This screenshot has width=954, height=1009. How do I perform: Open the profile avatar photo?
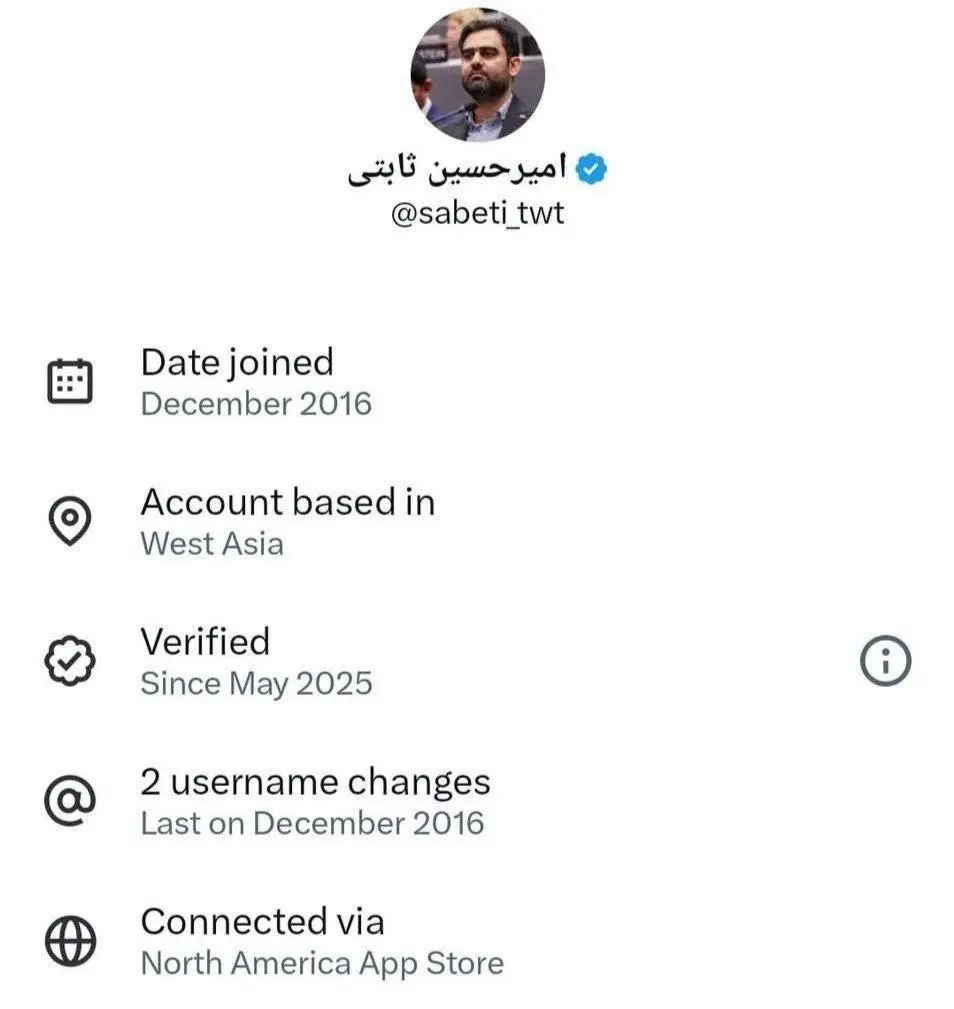[477, 75]
